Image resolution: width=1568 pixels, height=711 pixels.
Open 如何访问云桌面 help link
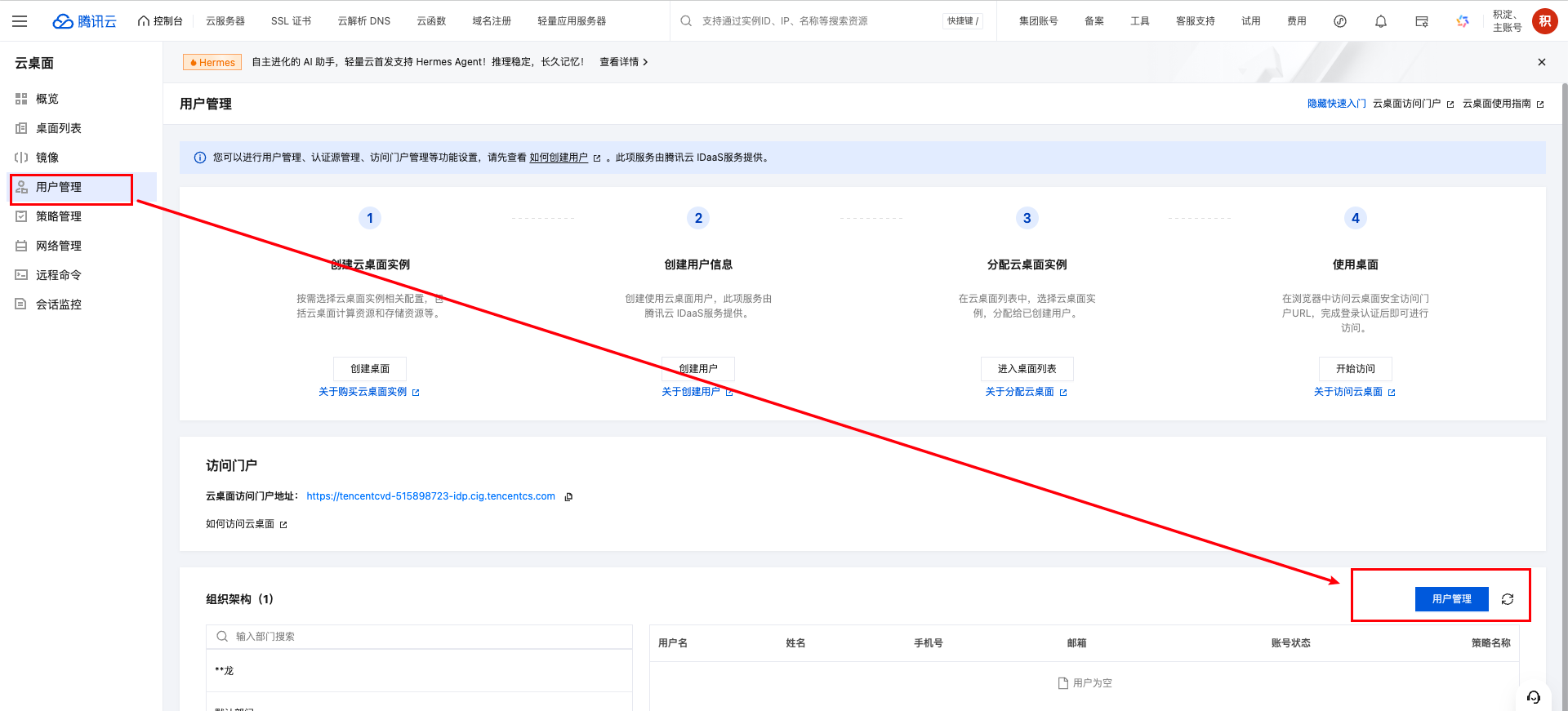246,524
